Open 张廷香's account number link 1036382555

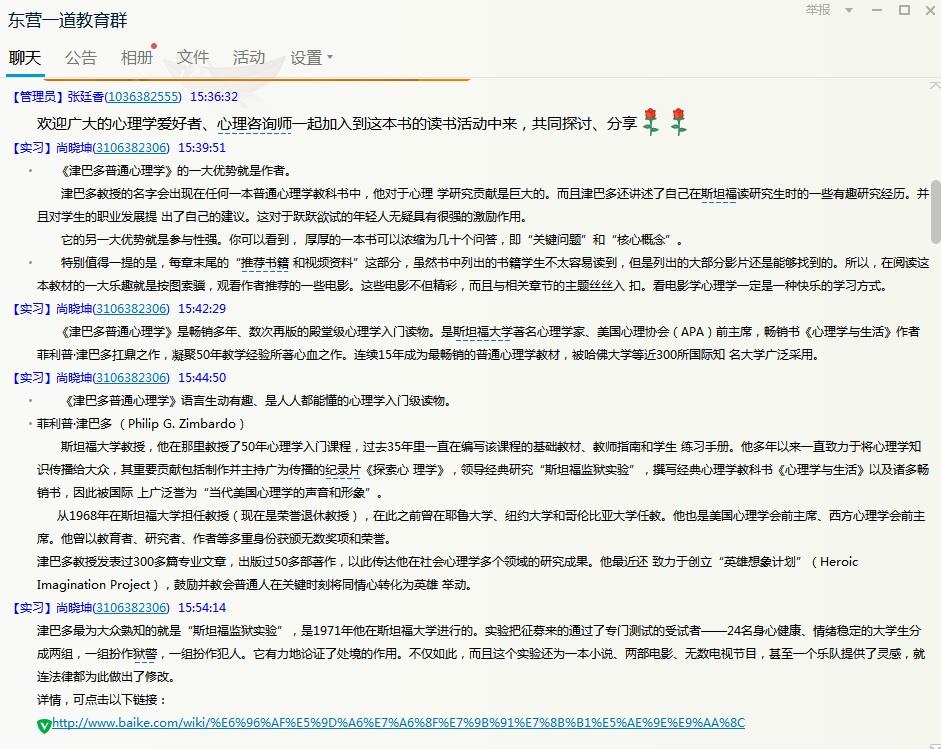[143, 97]
